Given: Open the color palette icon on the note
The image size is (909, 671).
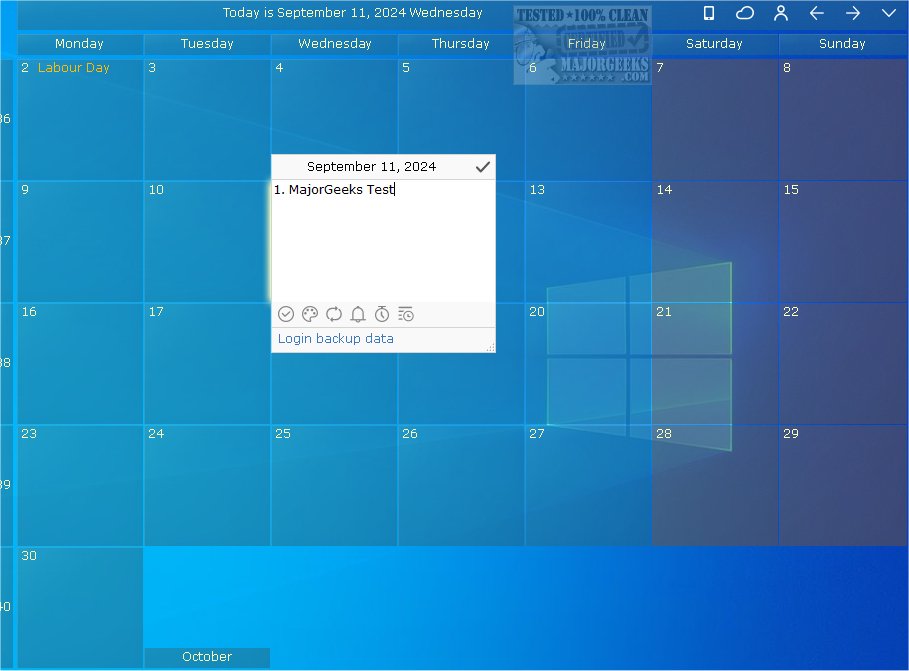Looking at the screenshot, I should click(x=310, y=314).
